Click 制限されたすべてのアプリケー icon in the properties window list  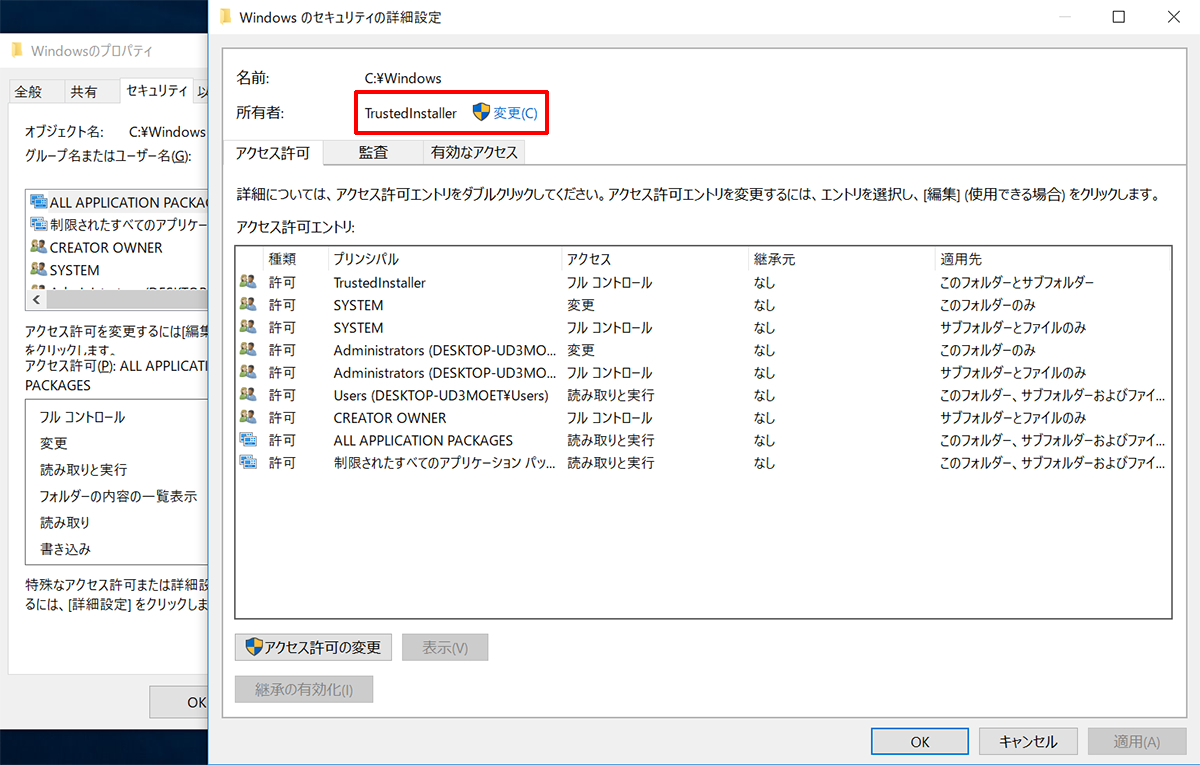pyautogui.click(x=39, y=224)
